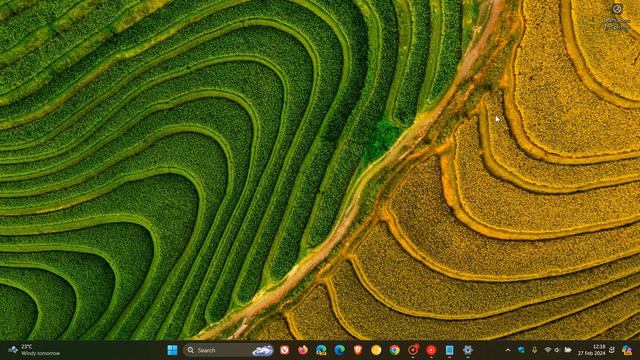Launch Firefox from the taskbar
The width and height of the screenshot is (640, 360).
(303, 350)
